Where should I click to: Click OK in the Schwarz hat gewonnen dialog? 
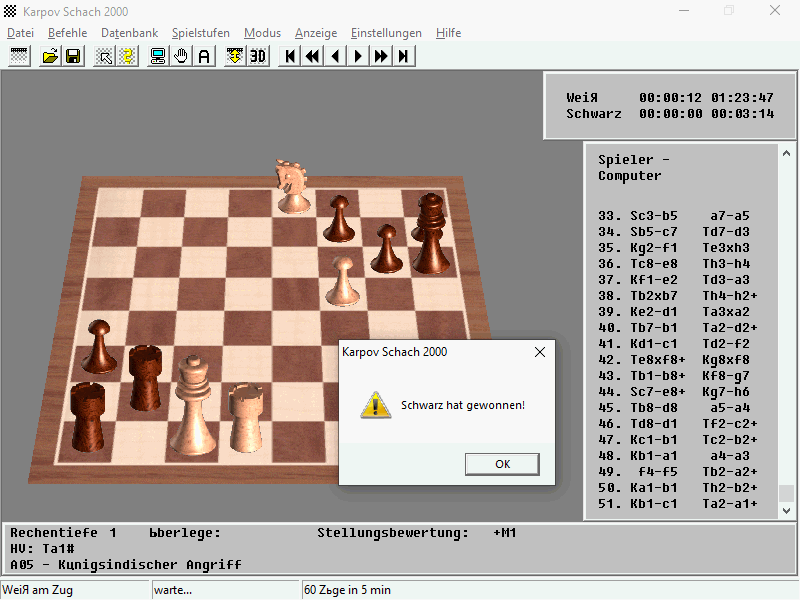point(502,464)
